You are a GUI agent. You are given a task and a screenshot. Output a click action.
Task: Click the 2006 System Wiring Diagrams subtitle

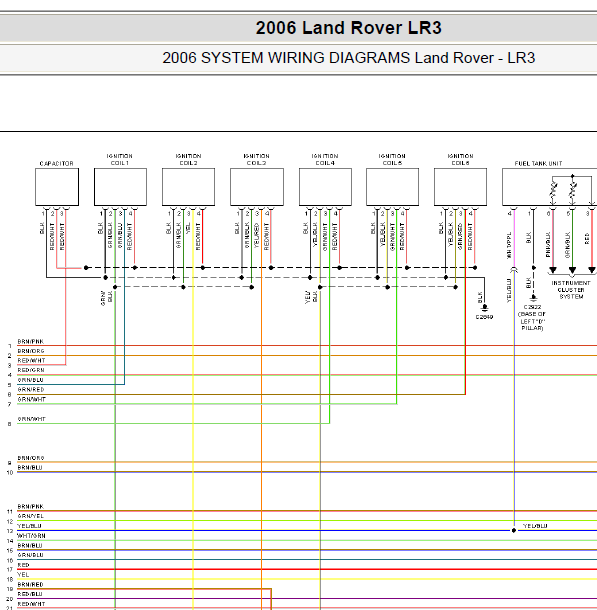[348, 58]
